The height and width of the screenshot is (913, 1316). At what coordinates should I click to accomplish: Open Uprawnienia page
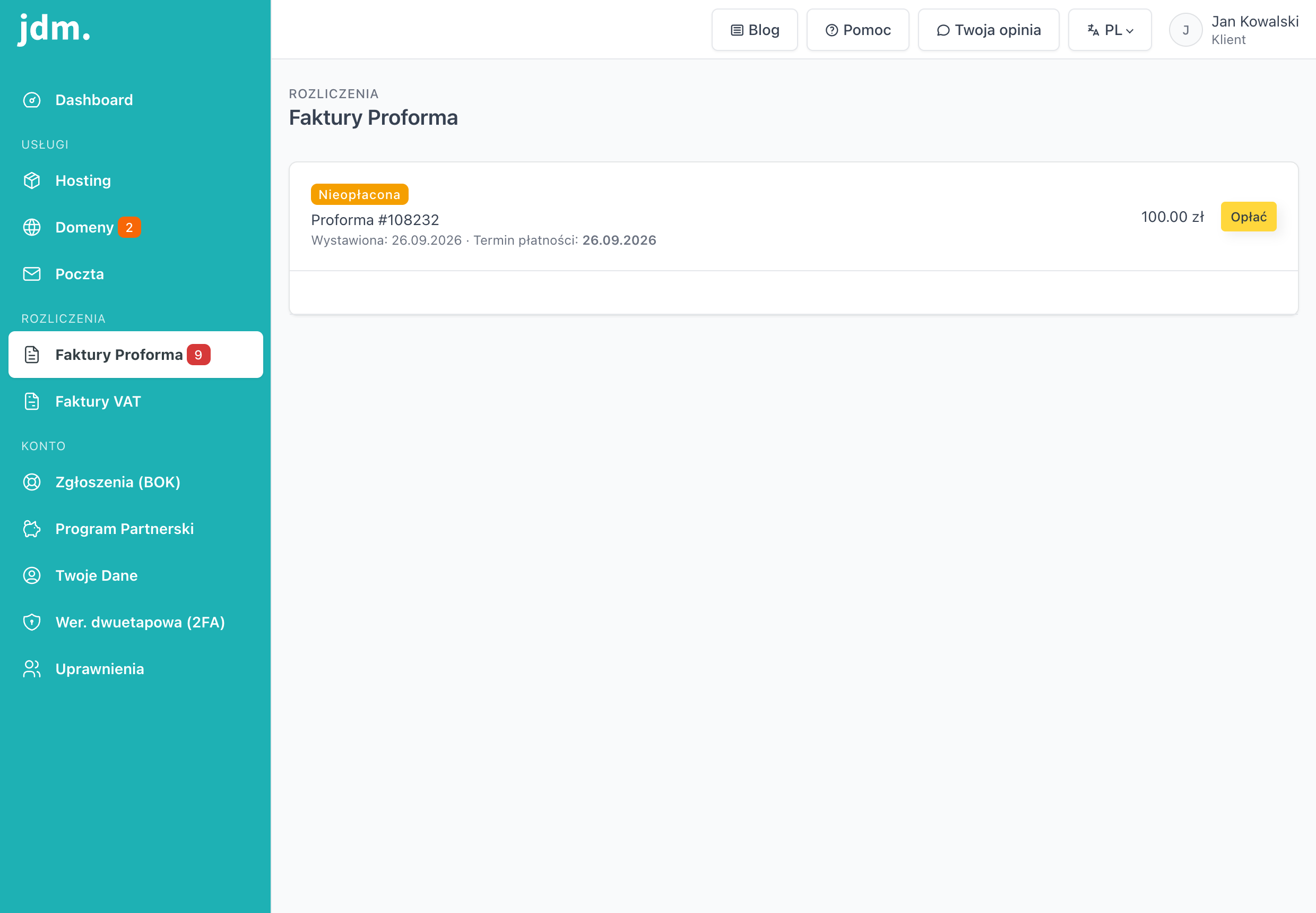coord(135,669)
